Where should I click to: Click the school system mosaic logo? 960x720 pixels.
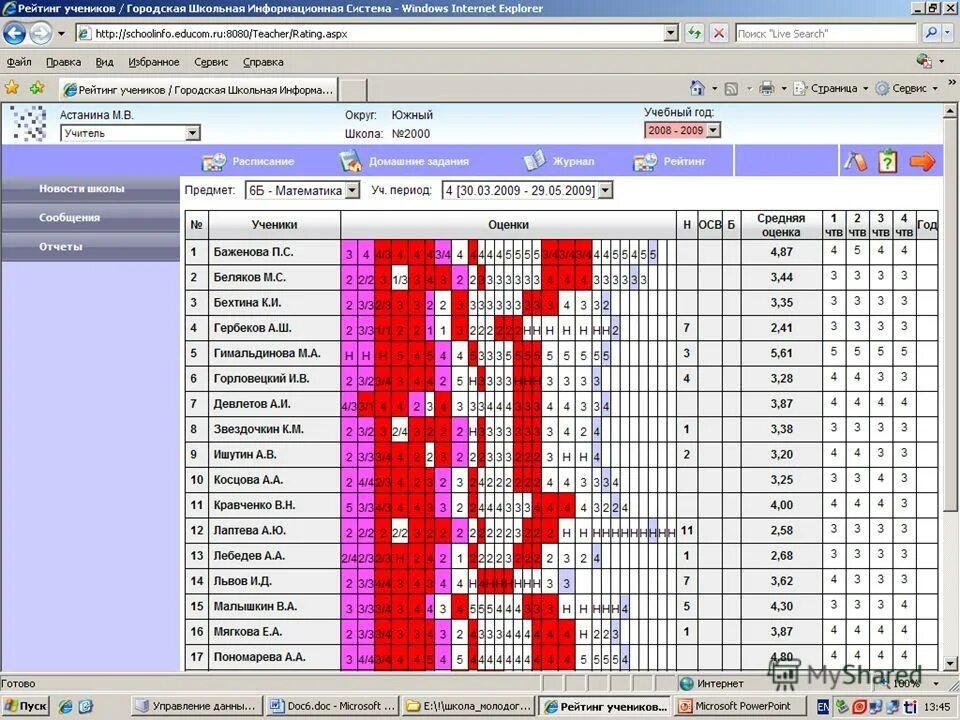29,123
